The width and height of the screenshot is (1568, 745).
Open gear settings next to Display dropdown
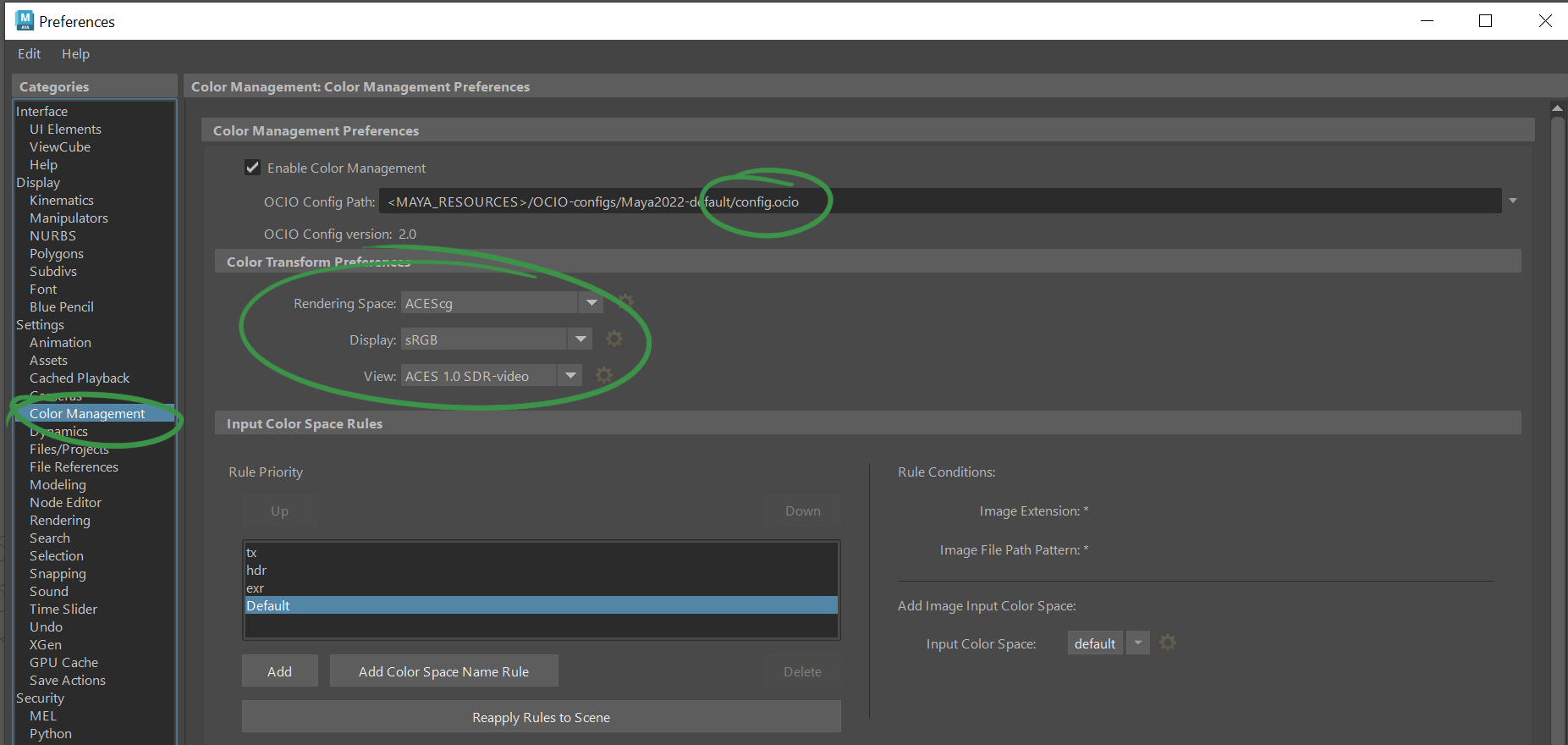pos(614,339)
